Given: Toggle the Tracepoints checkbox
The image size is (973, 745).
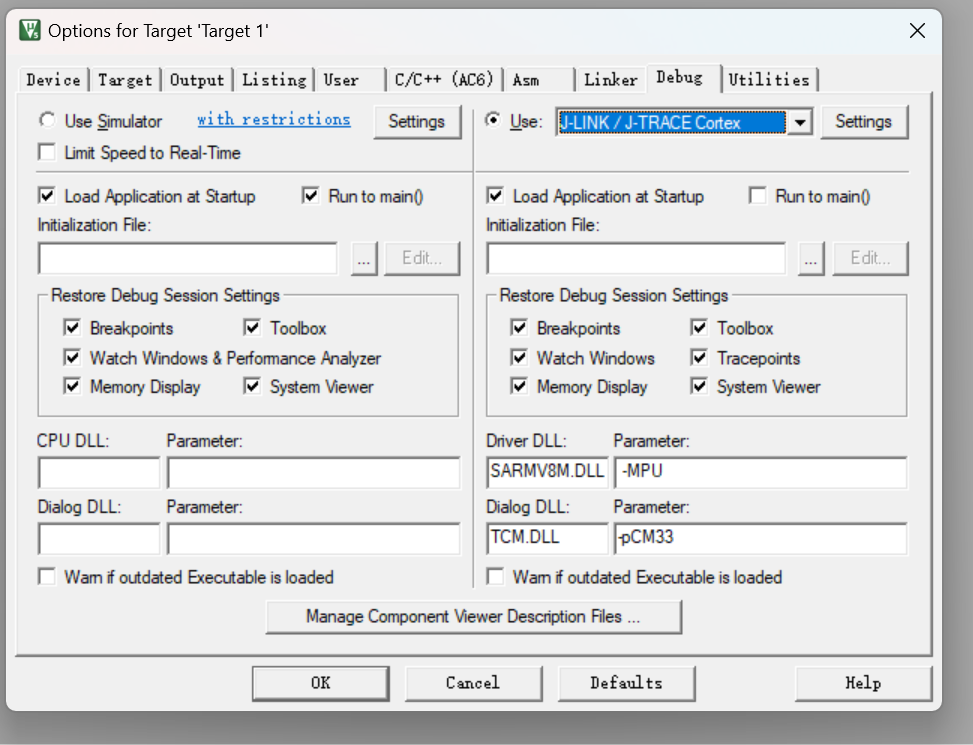Looking at the screenshot, I should [699, 357].
